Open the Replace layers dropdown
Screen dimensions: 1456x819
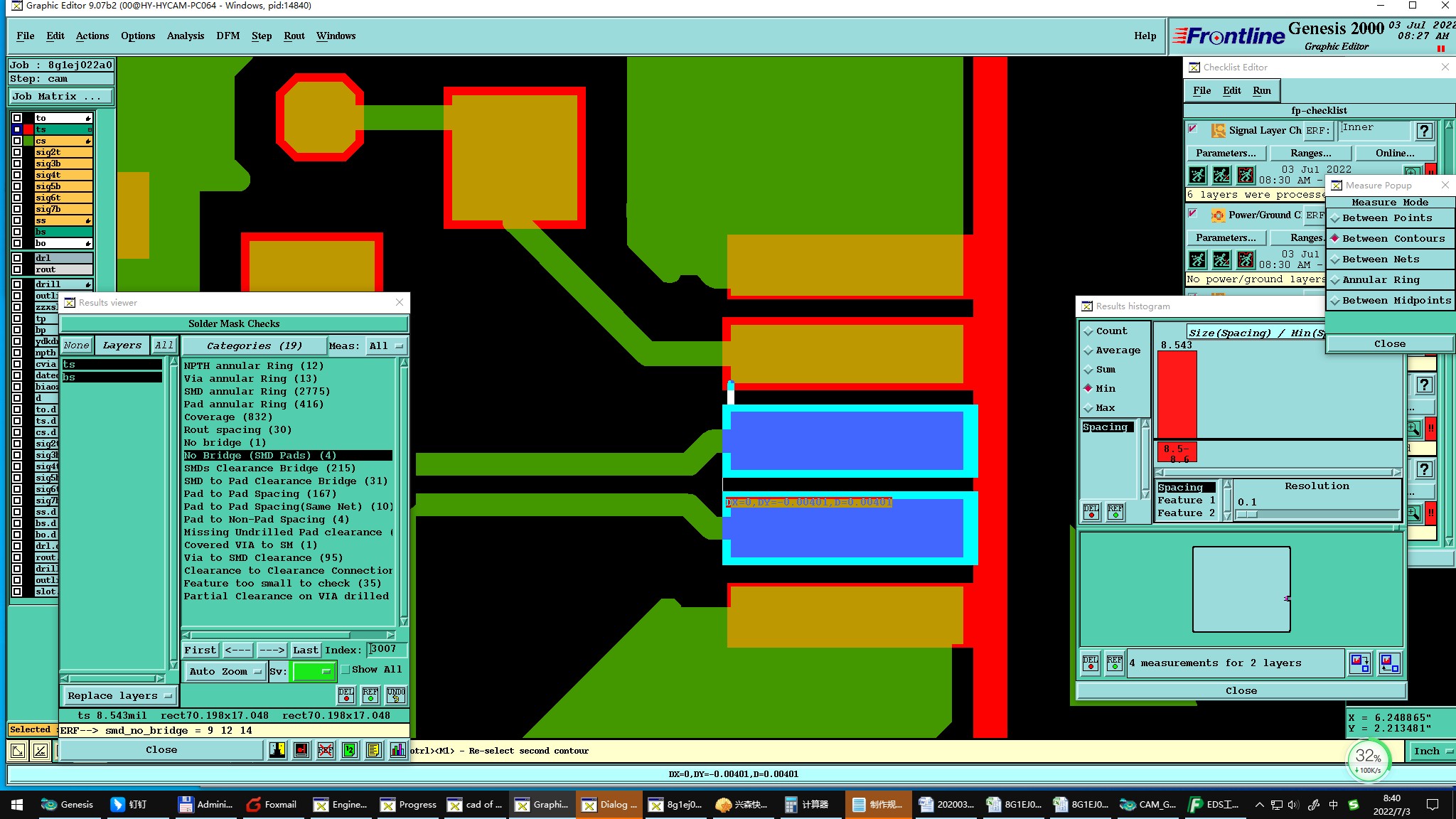[x=119, y=695]
